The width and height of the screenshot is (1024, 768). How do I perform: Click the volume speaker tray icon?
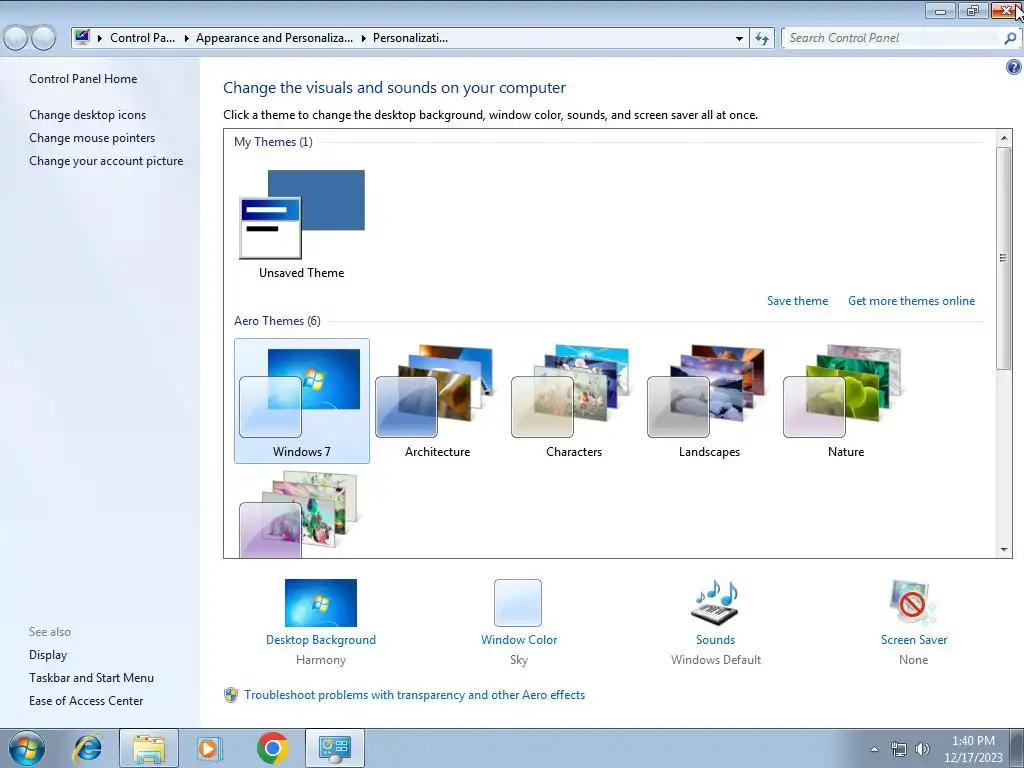pyautogui.click(x=922, y=749)
